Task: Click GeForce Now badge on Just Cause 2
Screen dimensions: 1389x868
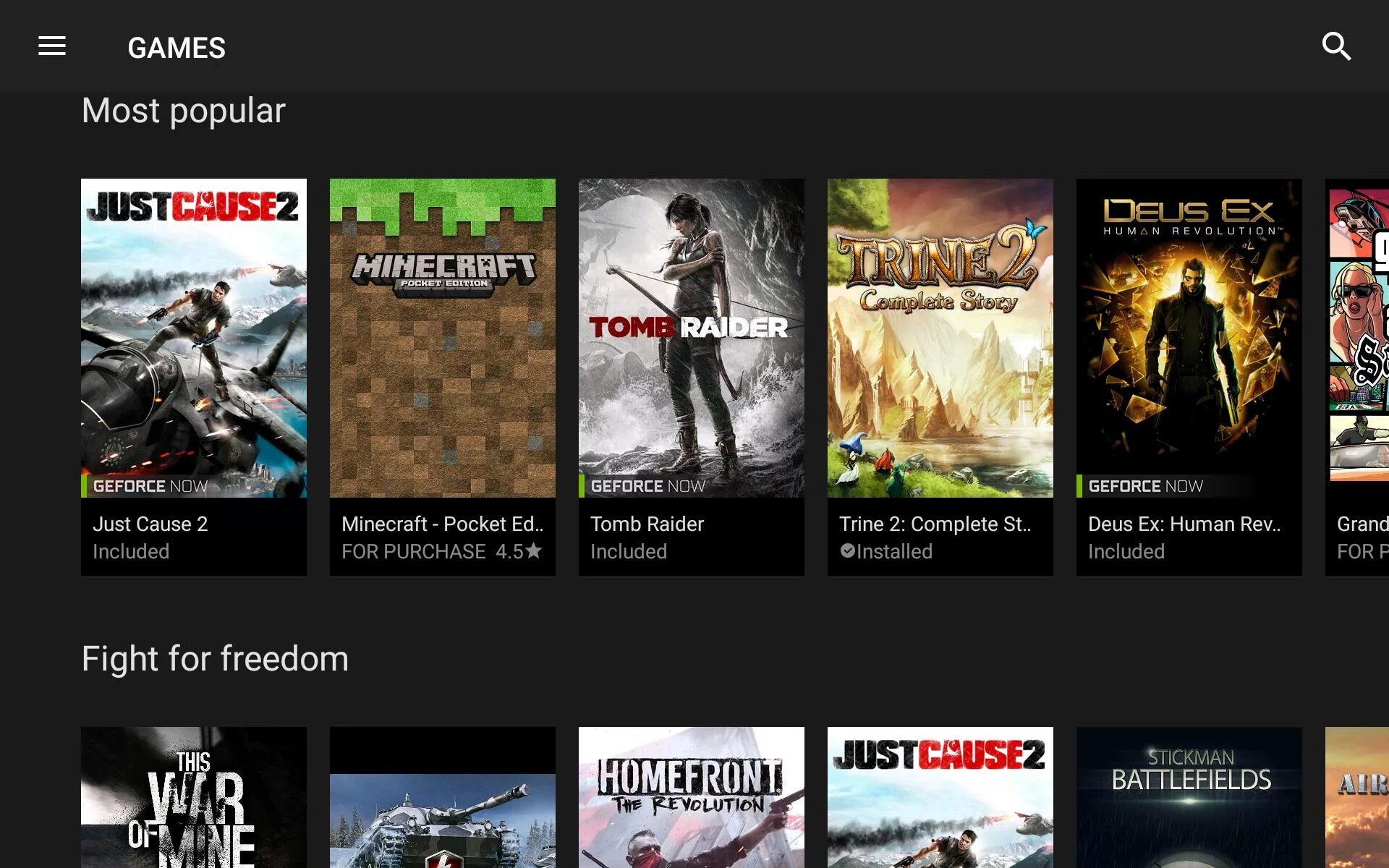Action: [150, 486]
